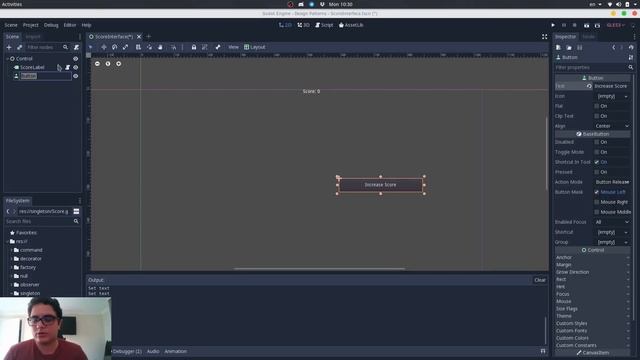The height and width of the screenshot is (360, 640).
Task: Open the Enabled Focus dropdown
Action: pyautogui.click(x=612, y=222)
